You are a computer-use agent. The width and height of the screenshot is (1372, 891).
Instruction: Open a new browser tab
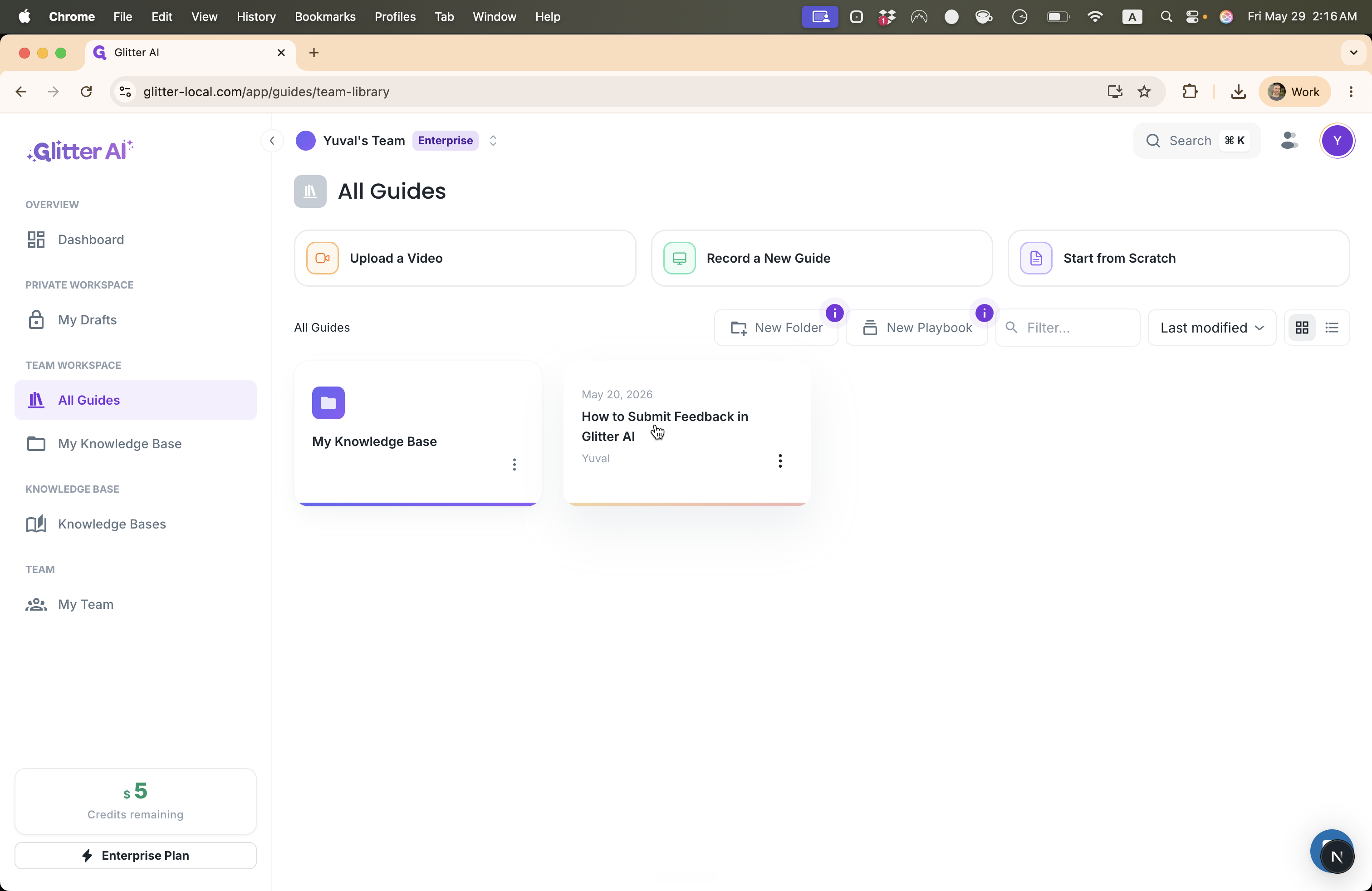314,53
